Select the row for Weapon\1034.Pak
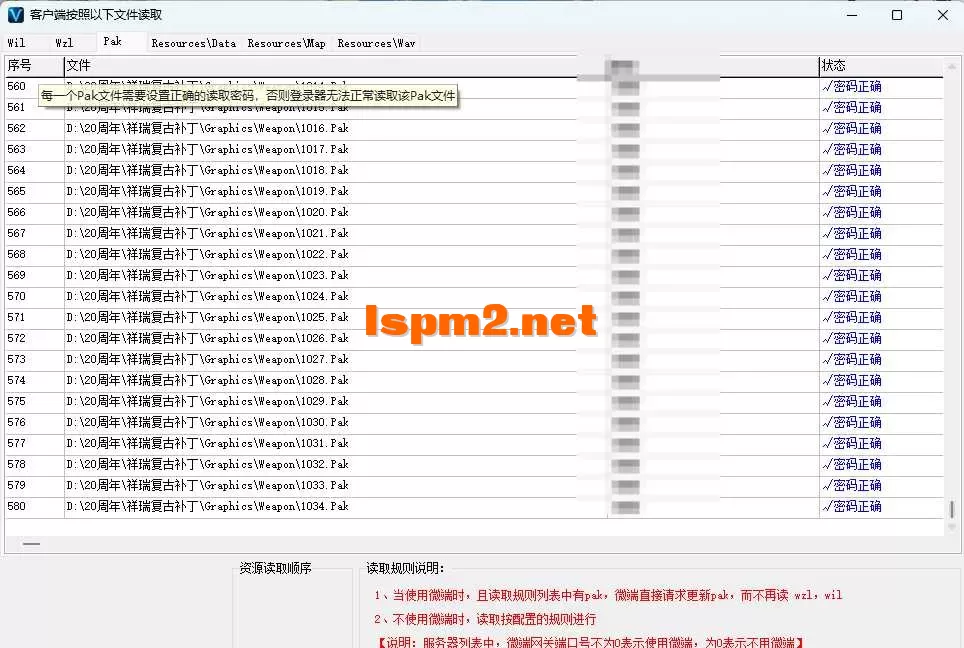 [x=473, y=507]
